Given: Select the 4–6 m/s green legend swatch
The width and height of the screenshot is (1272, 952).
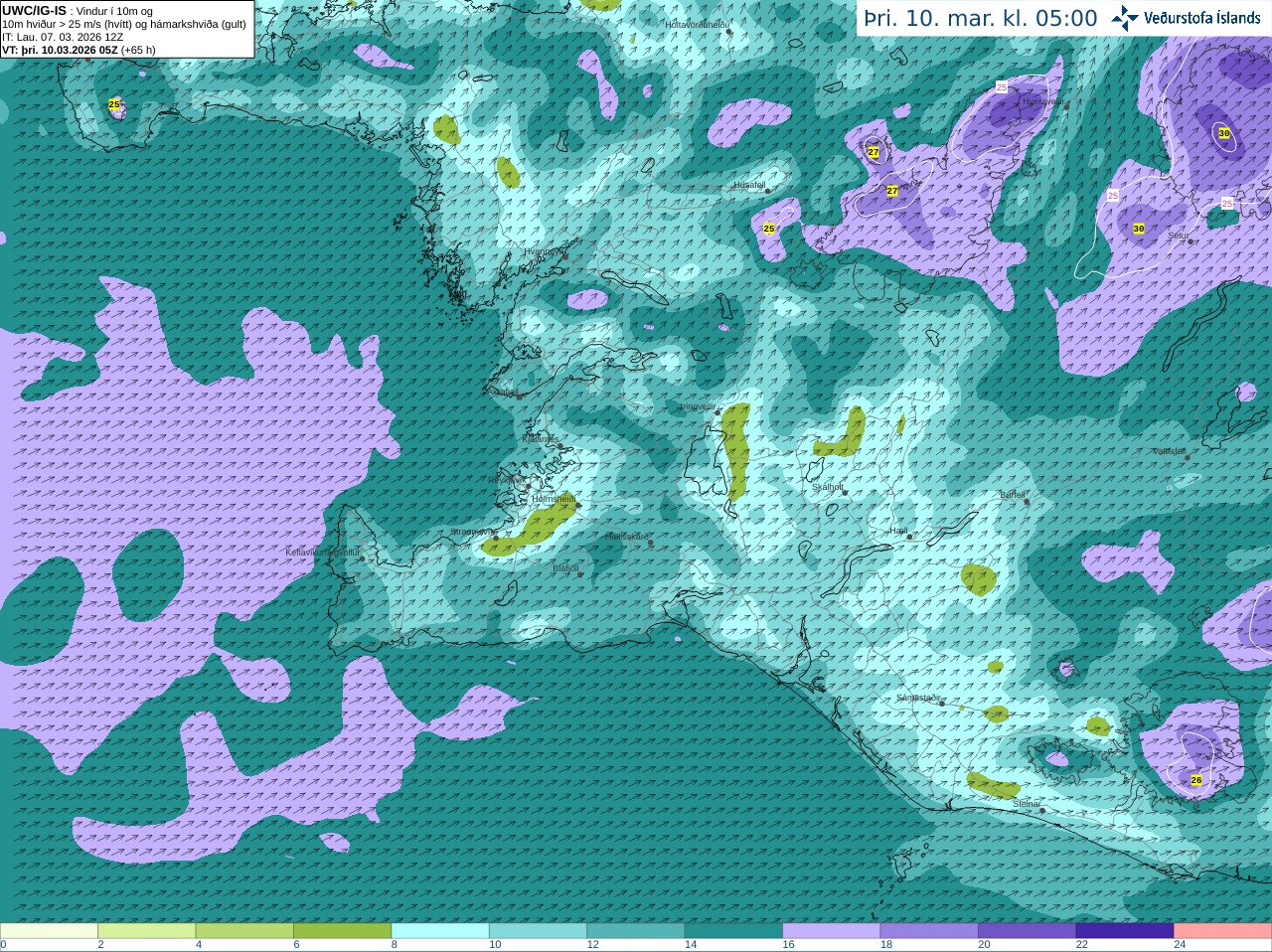Looking at the screenshot, I should click(244, 931).
